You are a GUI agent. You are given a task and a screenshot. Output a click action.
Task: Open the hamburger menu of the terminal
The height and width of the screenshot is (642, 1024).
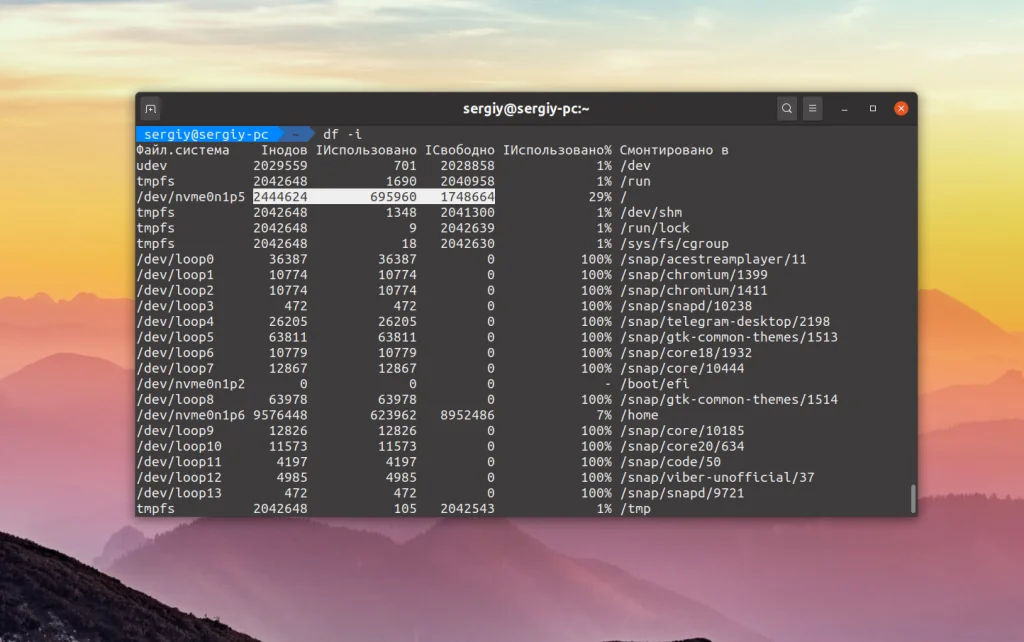point(813,108)
